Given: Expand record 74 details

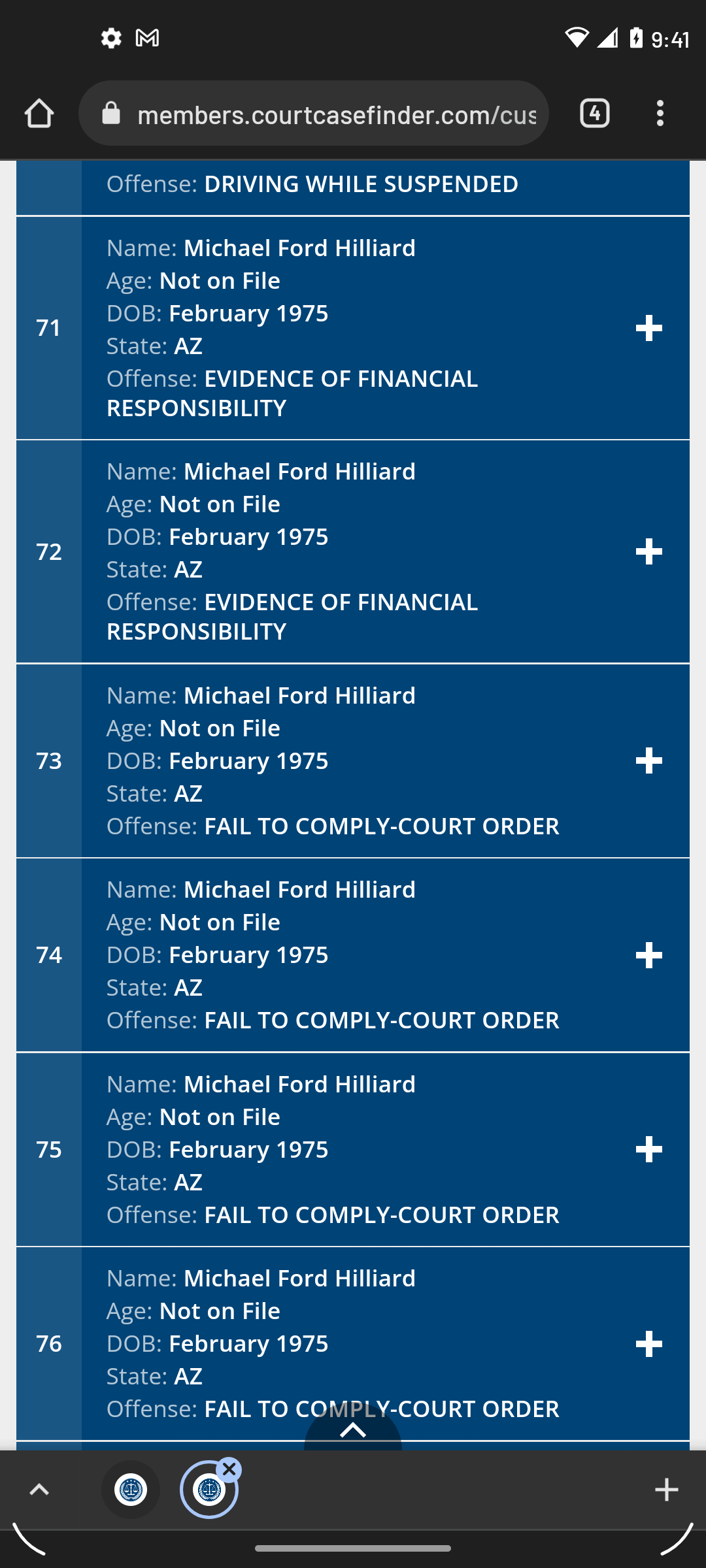Looking at the screenshot, I should (x=649, y=956).
